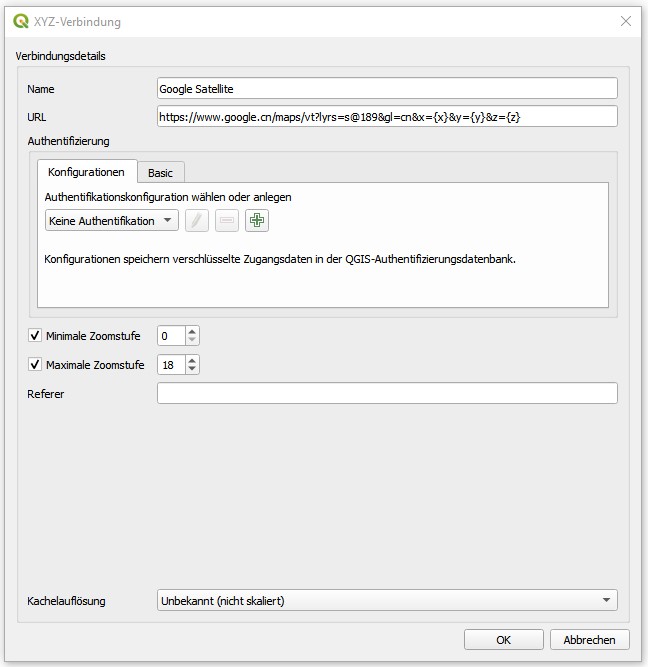Click text 'Authentifikationskonfiguration wählen oder anlegen'

point(168,197)
